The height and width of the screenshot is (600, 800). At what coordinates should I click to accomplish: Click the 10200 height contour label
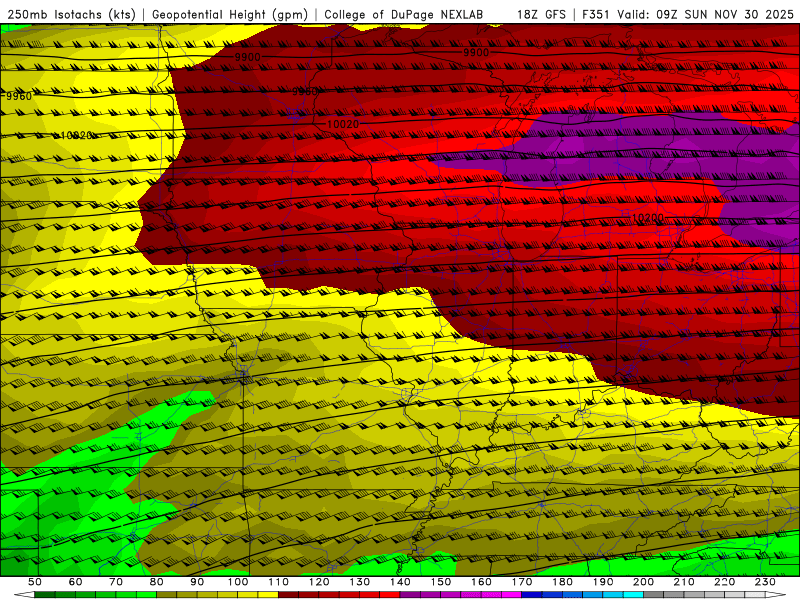648,218
